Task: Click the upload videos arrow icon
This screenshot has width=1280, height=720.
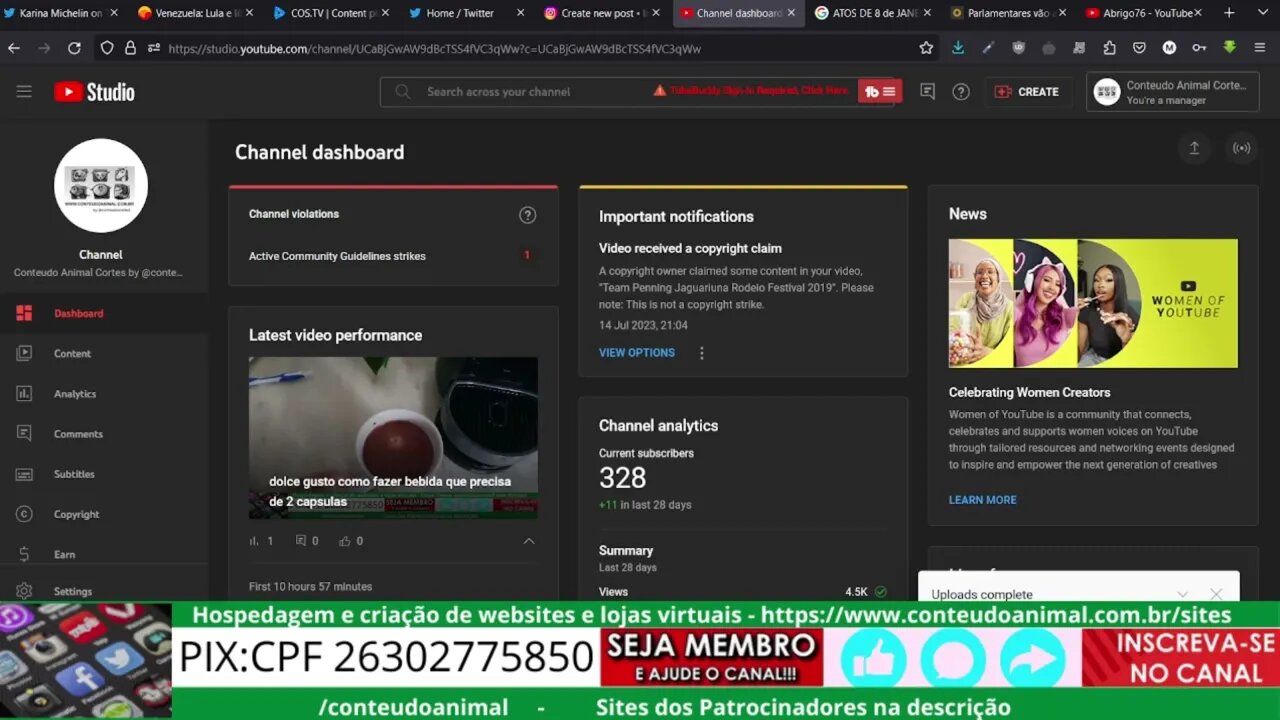Action: (1194, 148)
